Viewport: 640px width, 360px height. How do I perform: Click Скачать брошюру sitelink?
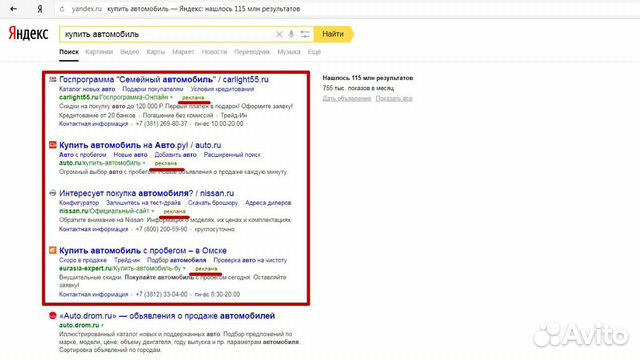pyautogui.click(x=213, y=203)
